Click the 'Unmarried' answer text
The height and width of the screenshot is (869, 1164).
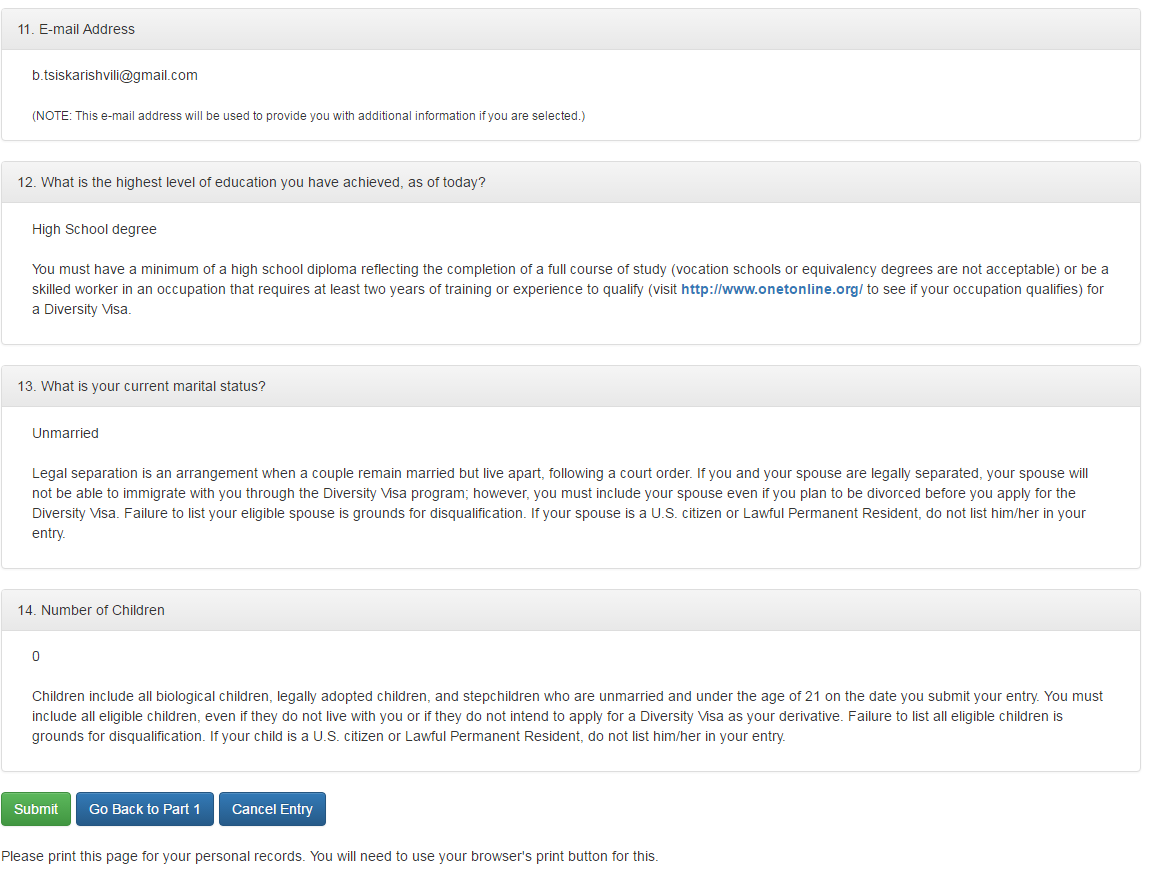[x=65, y=433]
